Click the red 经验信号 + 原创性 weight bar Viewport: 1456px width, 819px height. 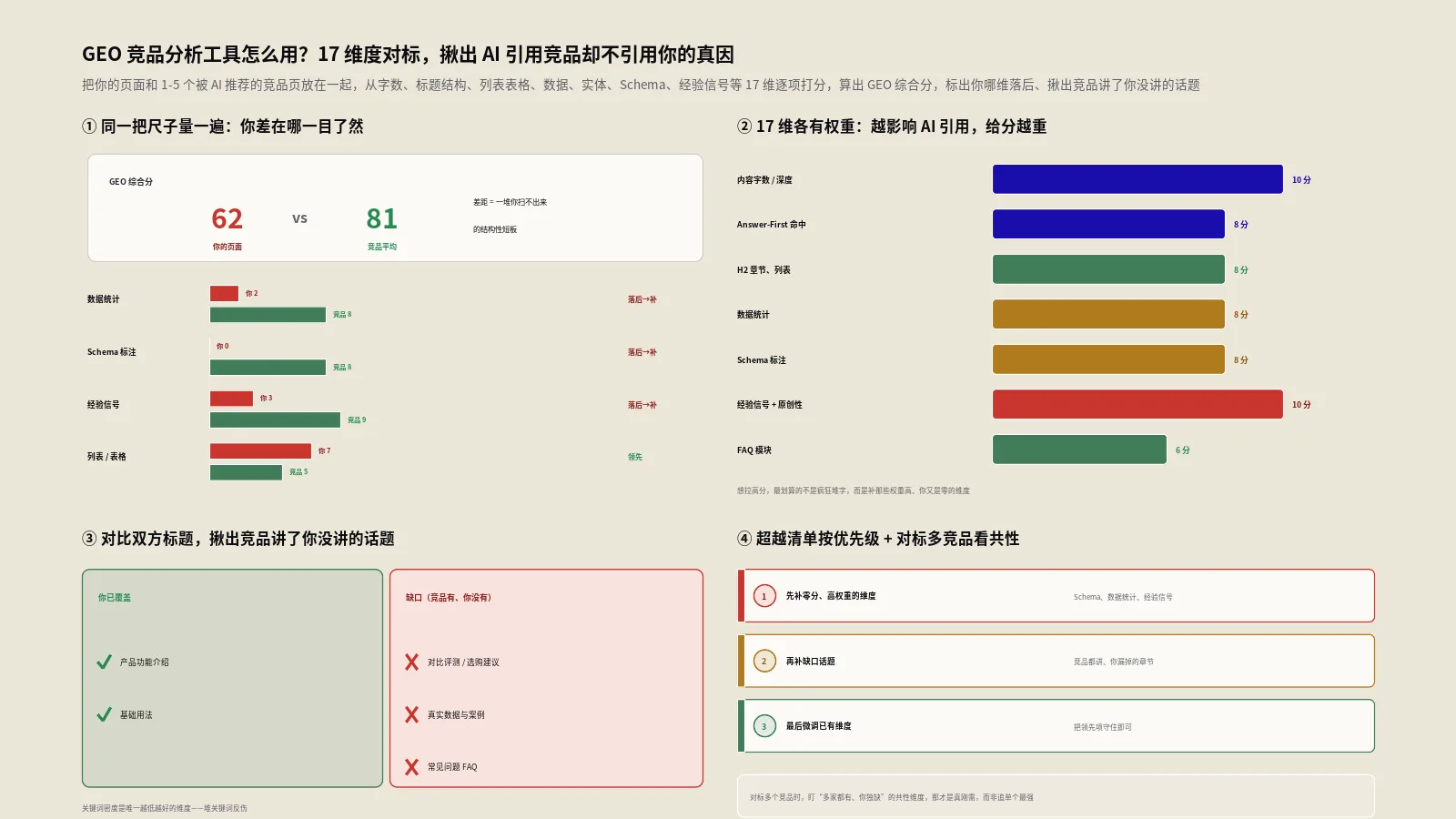[1137, 404]
